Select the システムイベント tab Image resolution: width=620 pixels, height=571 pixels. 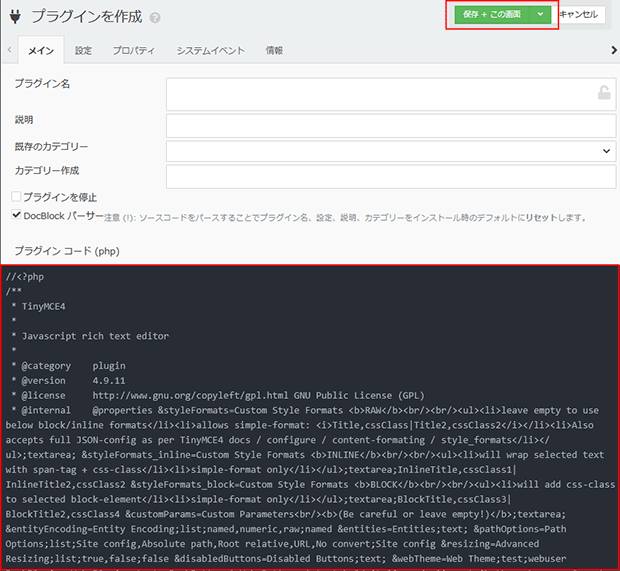[210, 50]
